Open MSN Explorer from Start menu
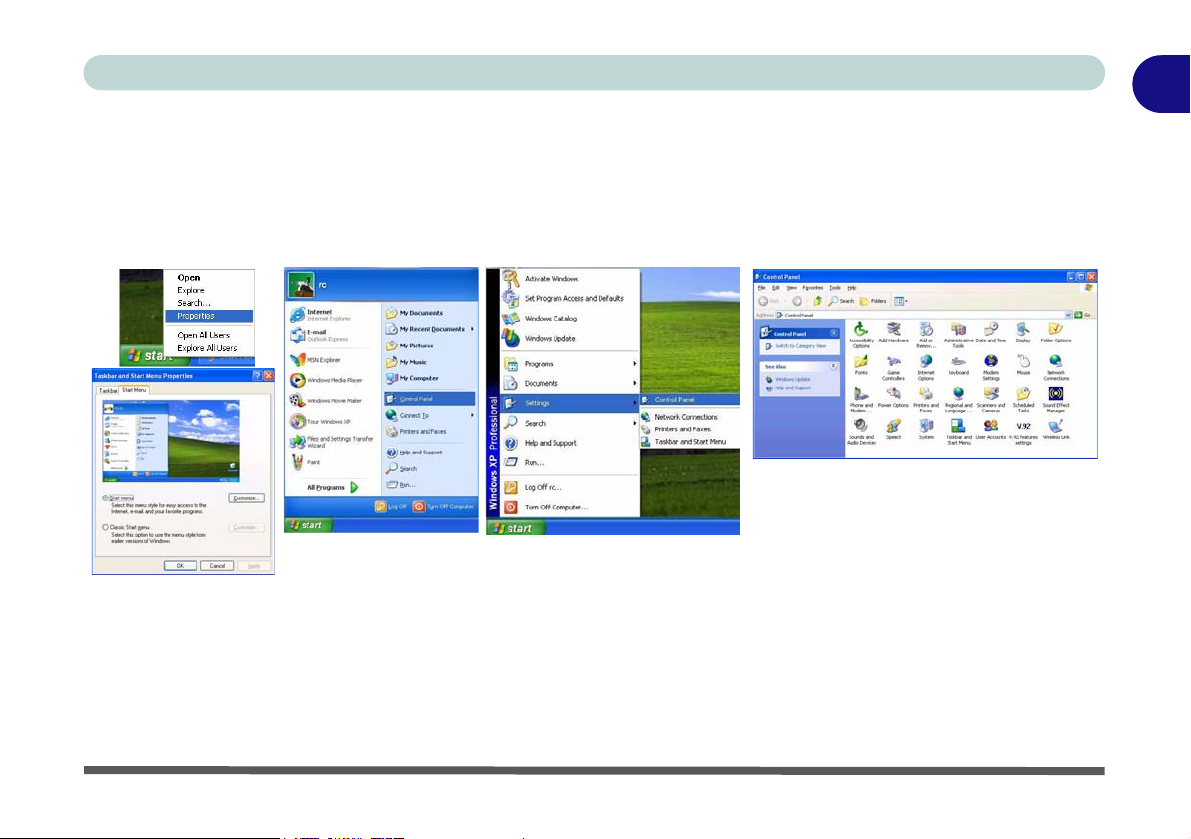The height and width of the screenshot is (839, 1191). click(x=316, y=360)
